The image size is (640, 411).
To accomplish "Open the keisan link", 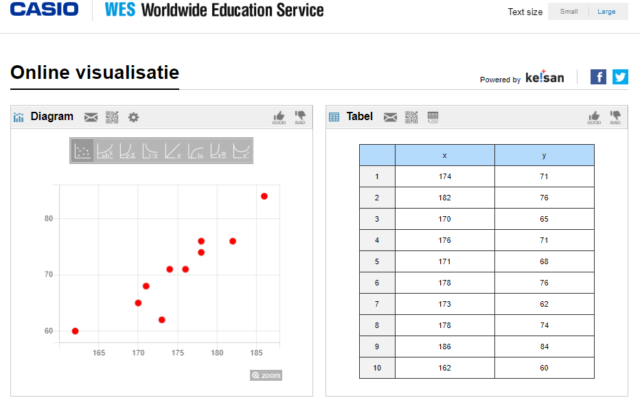I will 546,78.
